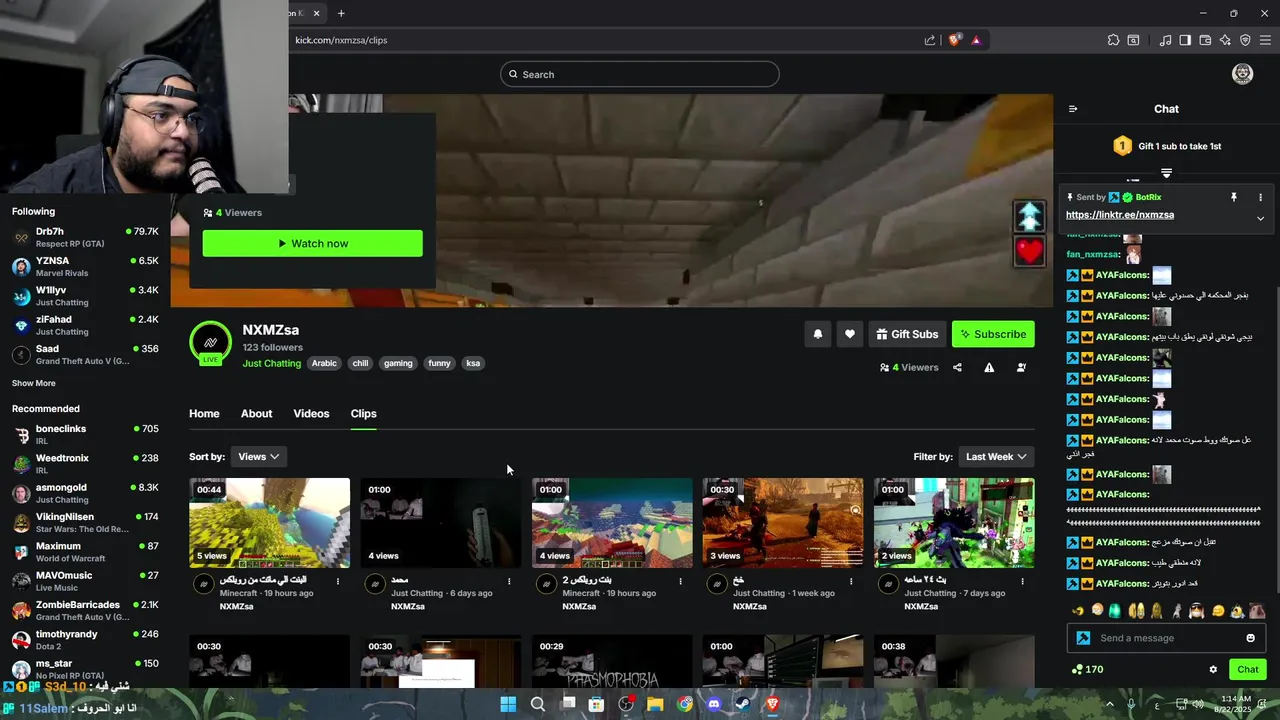
Task: Click the ksa tag
Action: tap(473, 363)
